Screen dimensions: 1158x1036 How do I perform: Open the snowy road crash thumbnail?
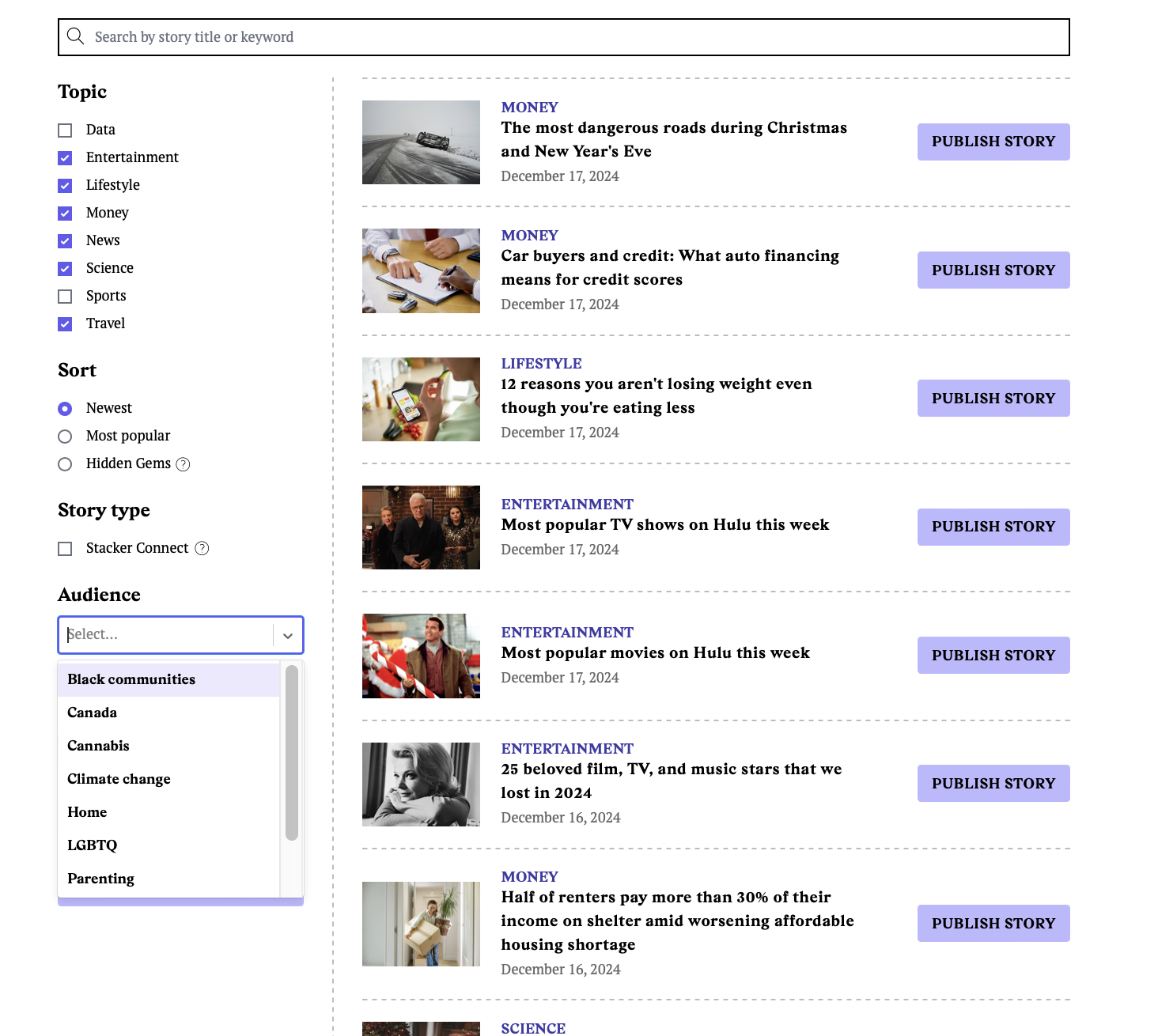(421, 142)
